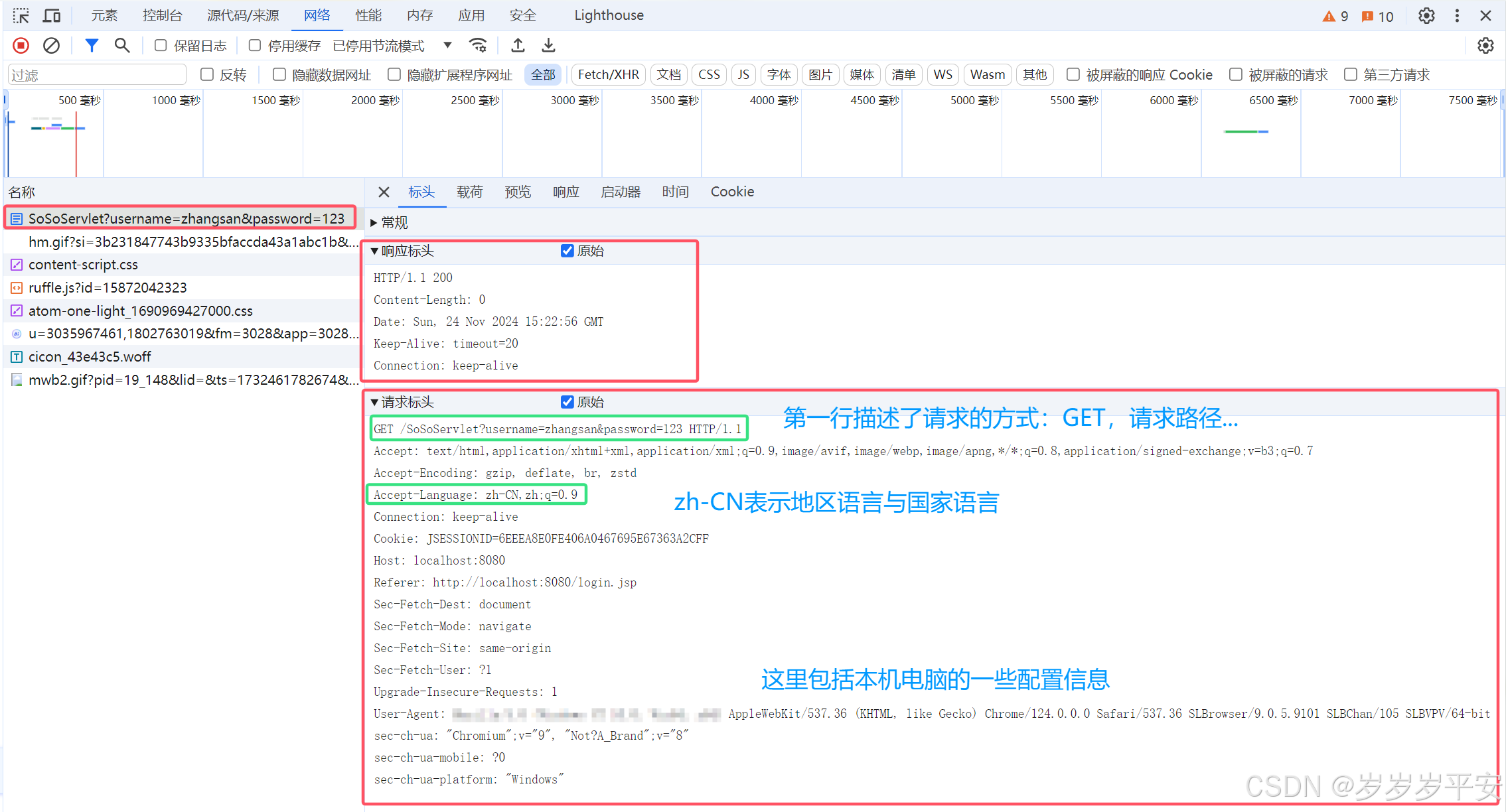Open the Security panel tab
1506x812 pixels.
coord(523,15)
